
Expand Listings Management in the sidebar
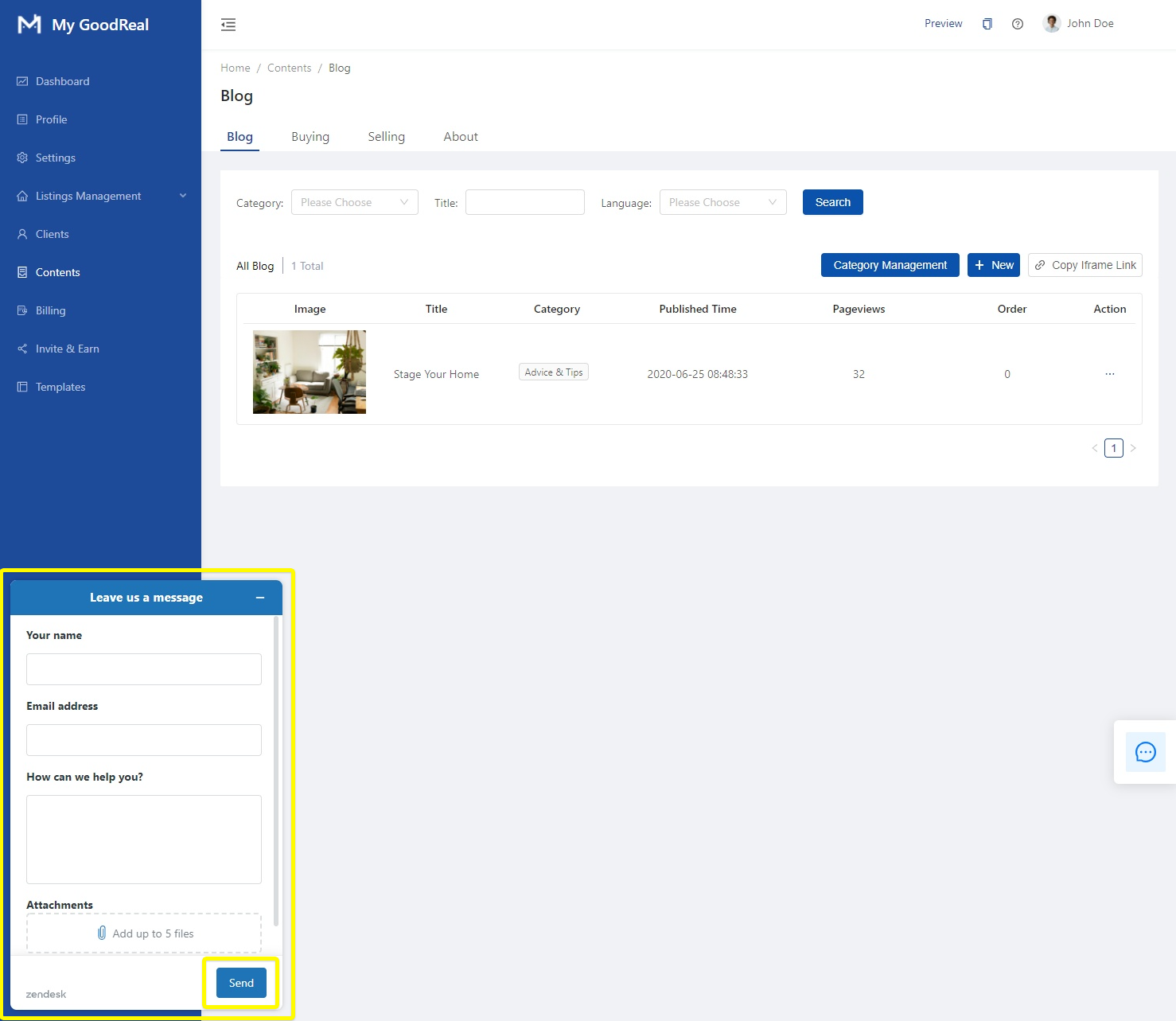100,196
